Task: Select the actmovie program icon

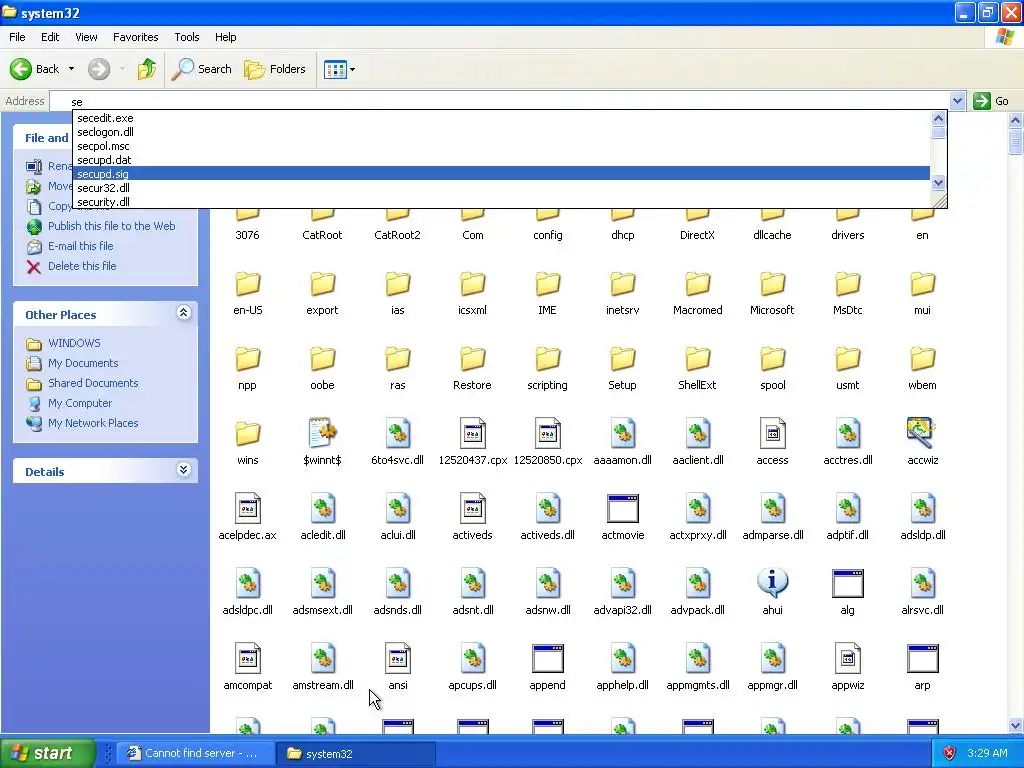Action: (x=622, y=508)
